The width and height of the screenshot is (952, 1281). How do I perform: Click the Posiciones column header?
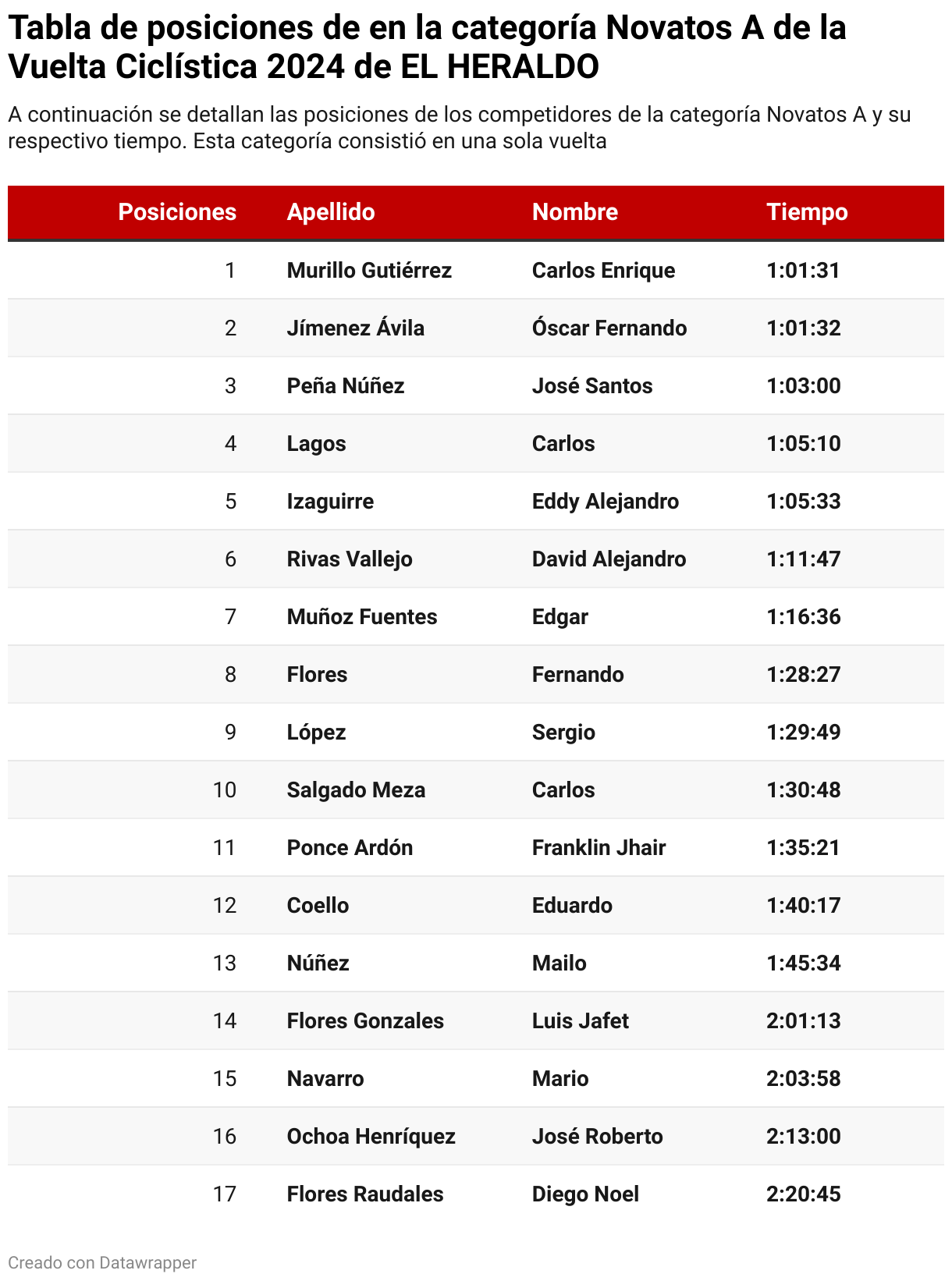click(x=177, y=212)
